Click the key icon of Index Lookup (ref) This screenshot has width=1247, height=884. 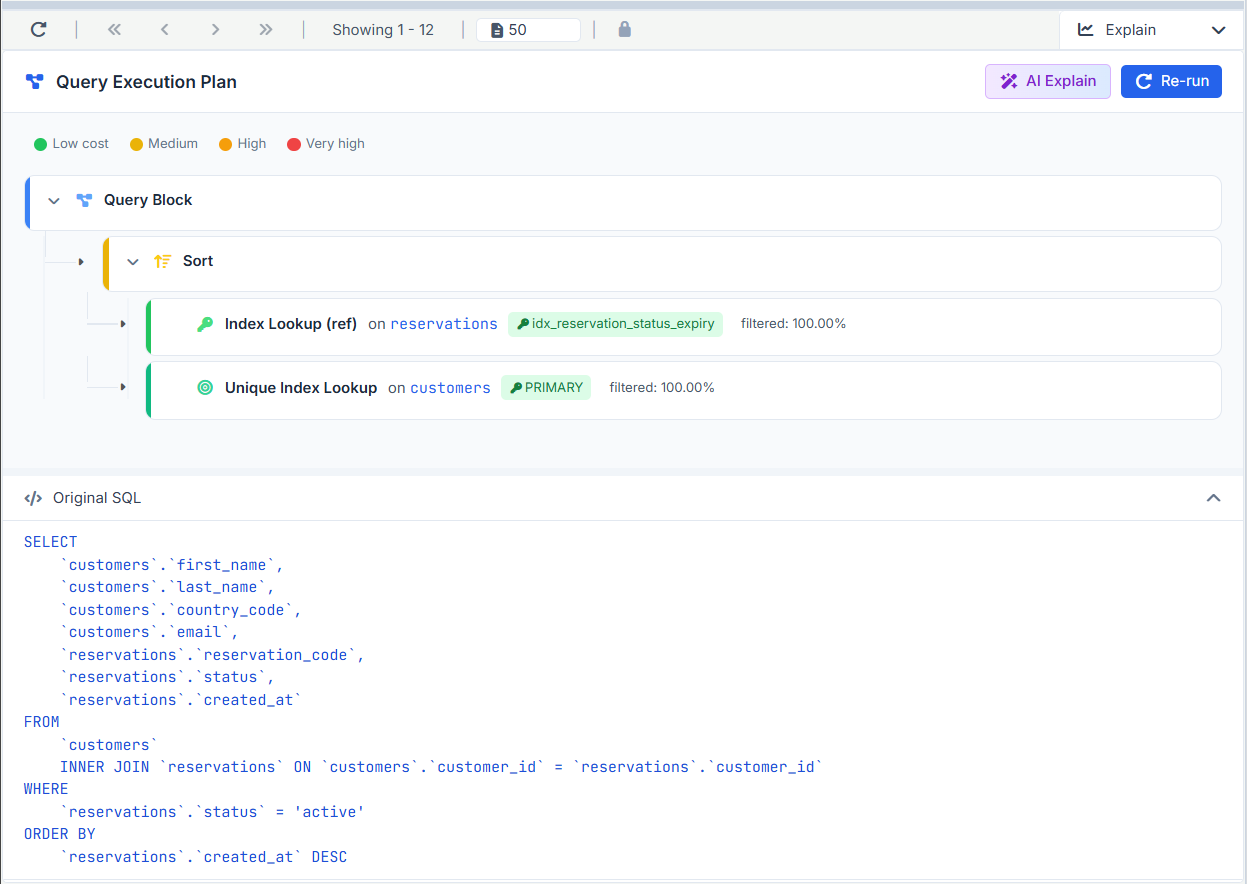click(205, 324)
